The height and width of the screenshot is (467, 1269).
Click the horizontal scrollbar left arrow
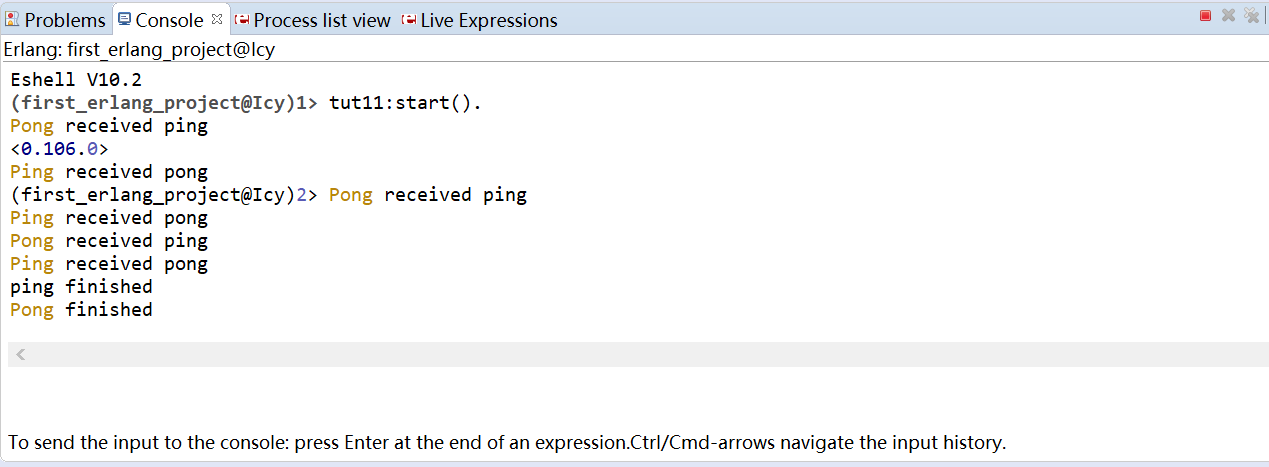[x=20, y=354]
